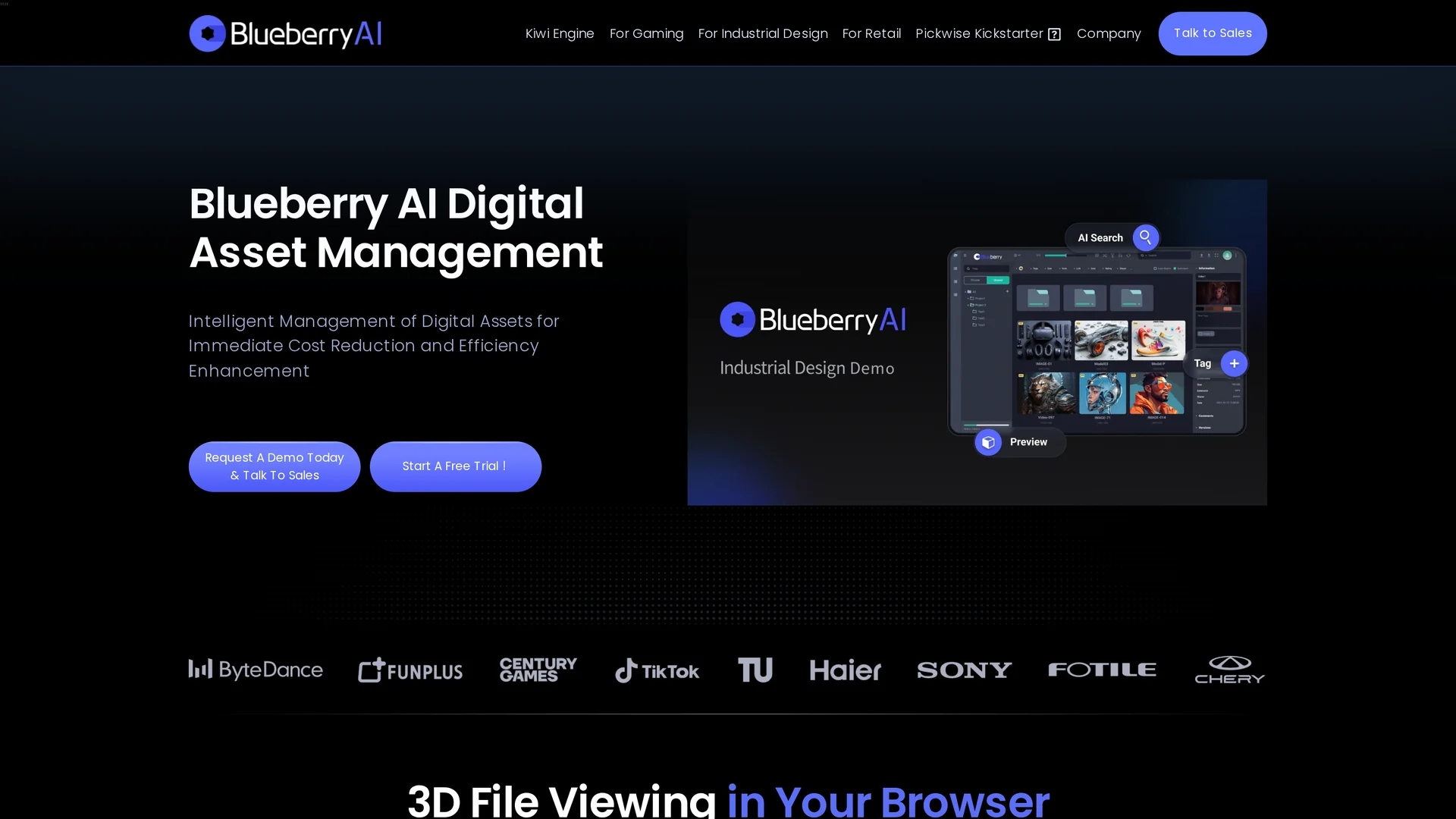This screenshot has height=819, width=1456.
Task: Click the TikTok logo
Action: (x=657, y=670)
